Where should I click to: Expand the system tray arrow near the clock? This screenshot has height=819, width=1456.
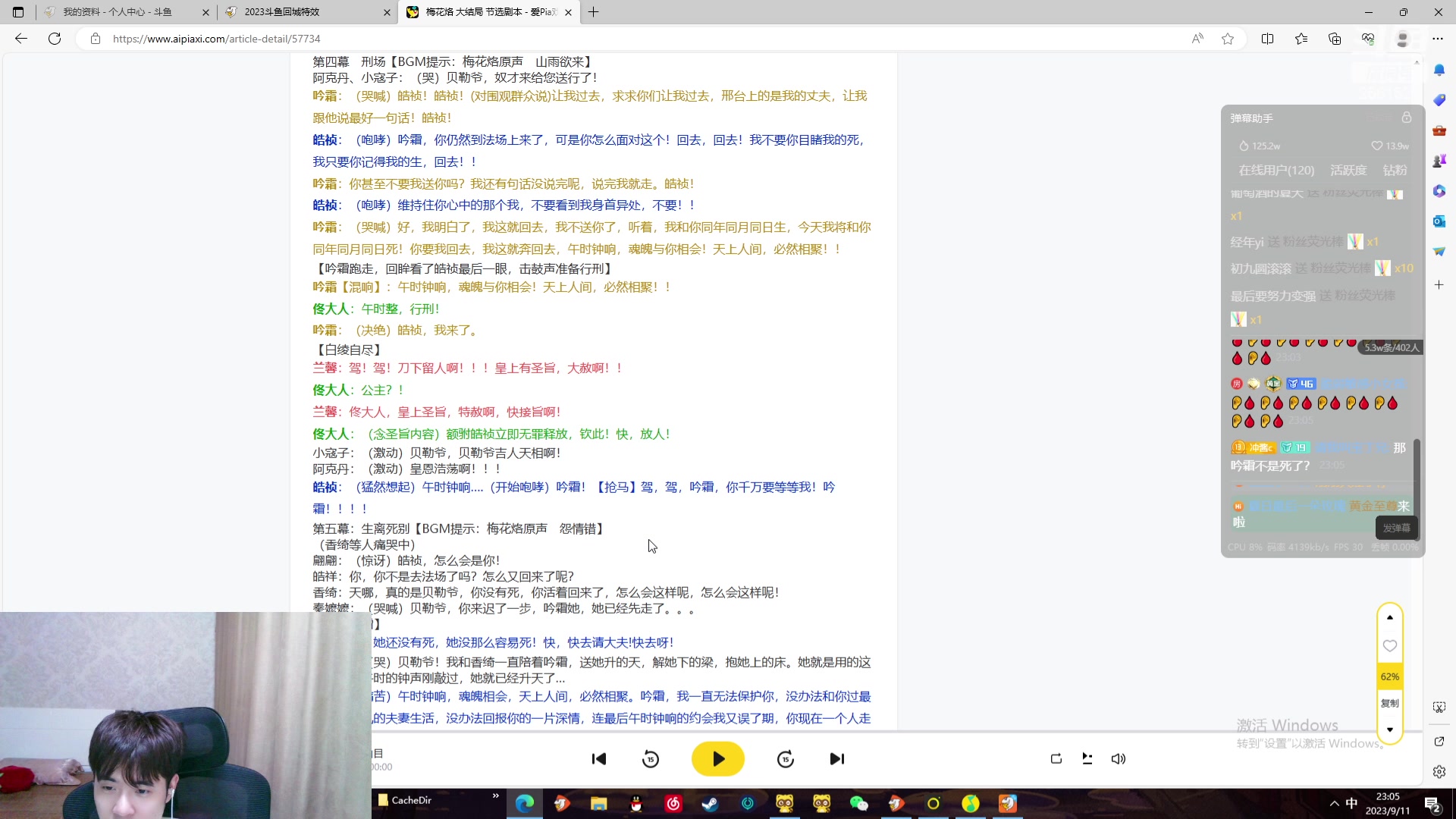coord(1333,804)
